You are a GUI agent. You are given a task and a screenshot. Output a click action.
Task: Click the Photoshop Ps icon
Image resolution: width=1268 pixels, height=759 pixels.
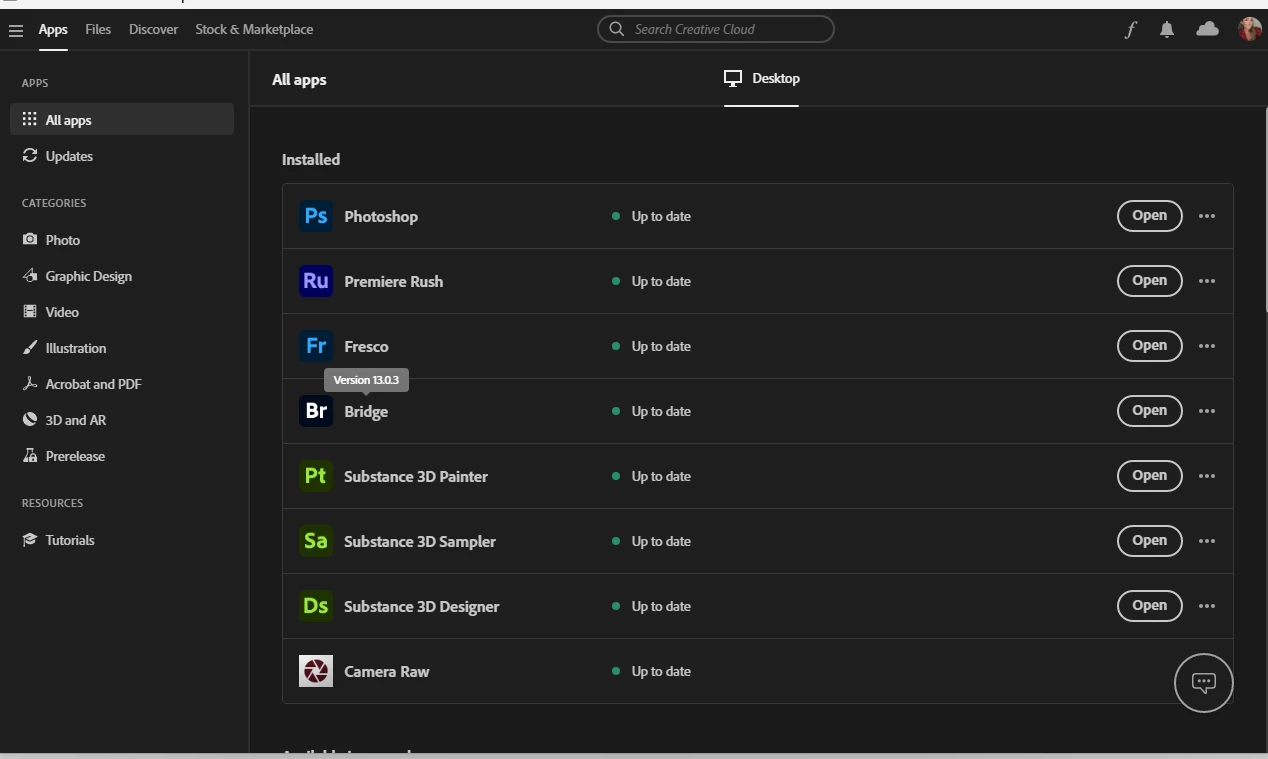click(316, 216)
